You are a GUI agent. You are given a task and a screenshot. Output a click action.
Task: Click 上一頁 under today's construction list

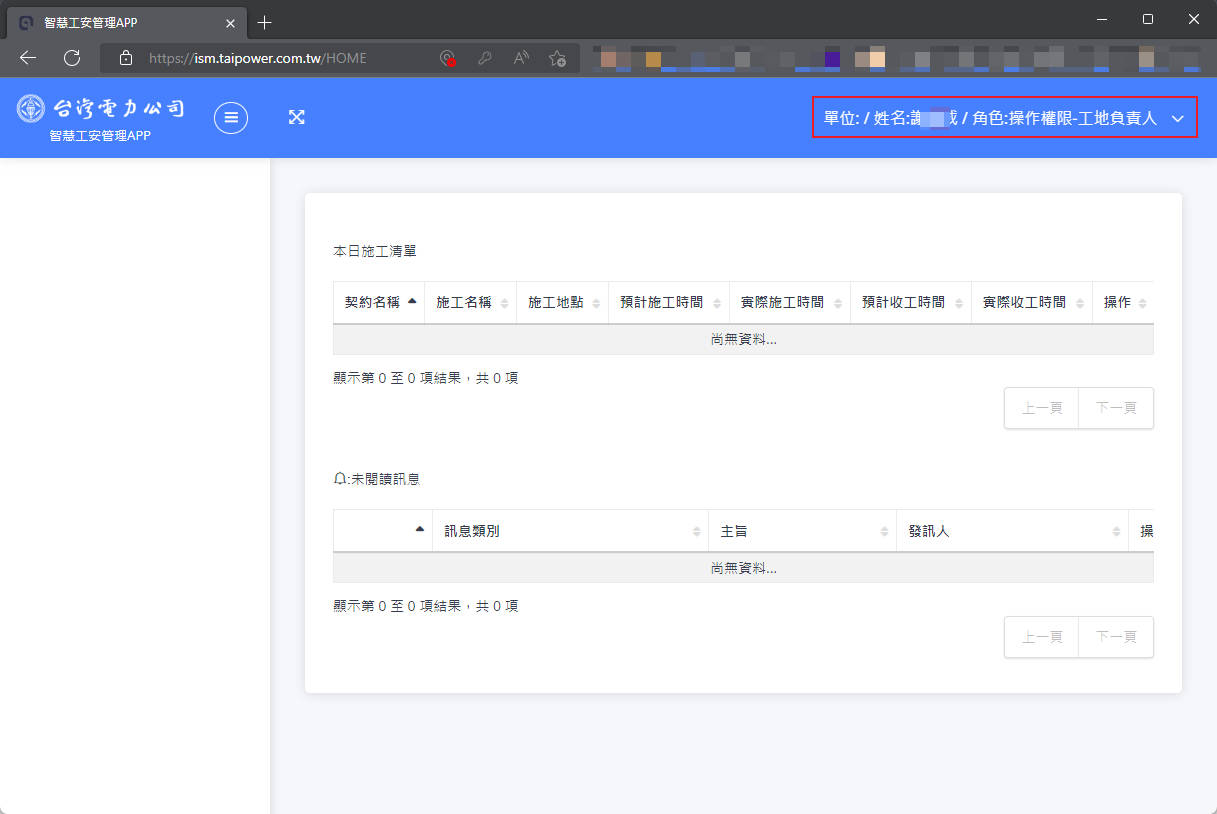click(1042, 408)
